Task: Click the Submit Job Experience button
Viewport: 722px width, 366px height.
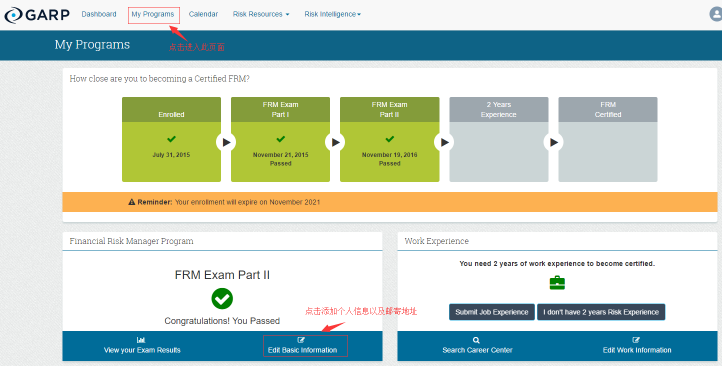Action: coord(492,312)
